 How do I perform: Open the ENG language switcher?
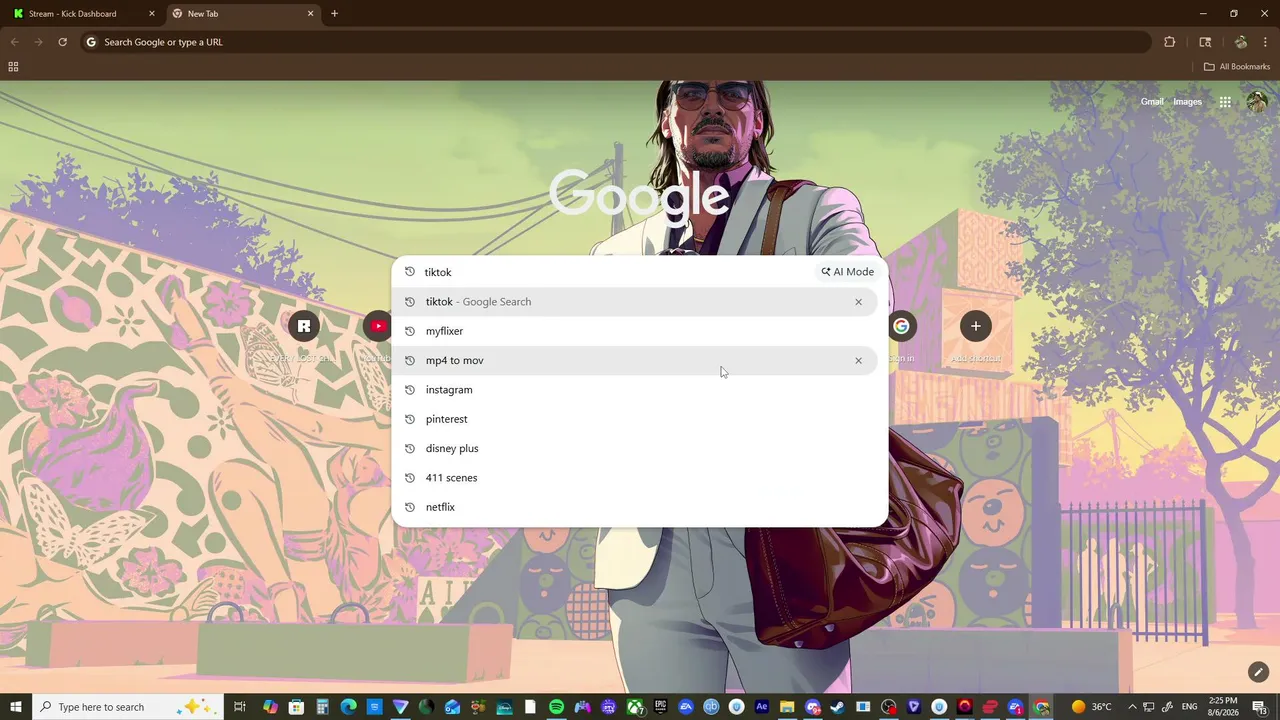[1190, 707]
